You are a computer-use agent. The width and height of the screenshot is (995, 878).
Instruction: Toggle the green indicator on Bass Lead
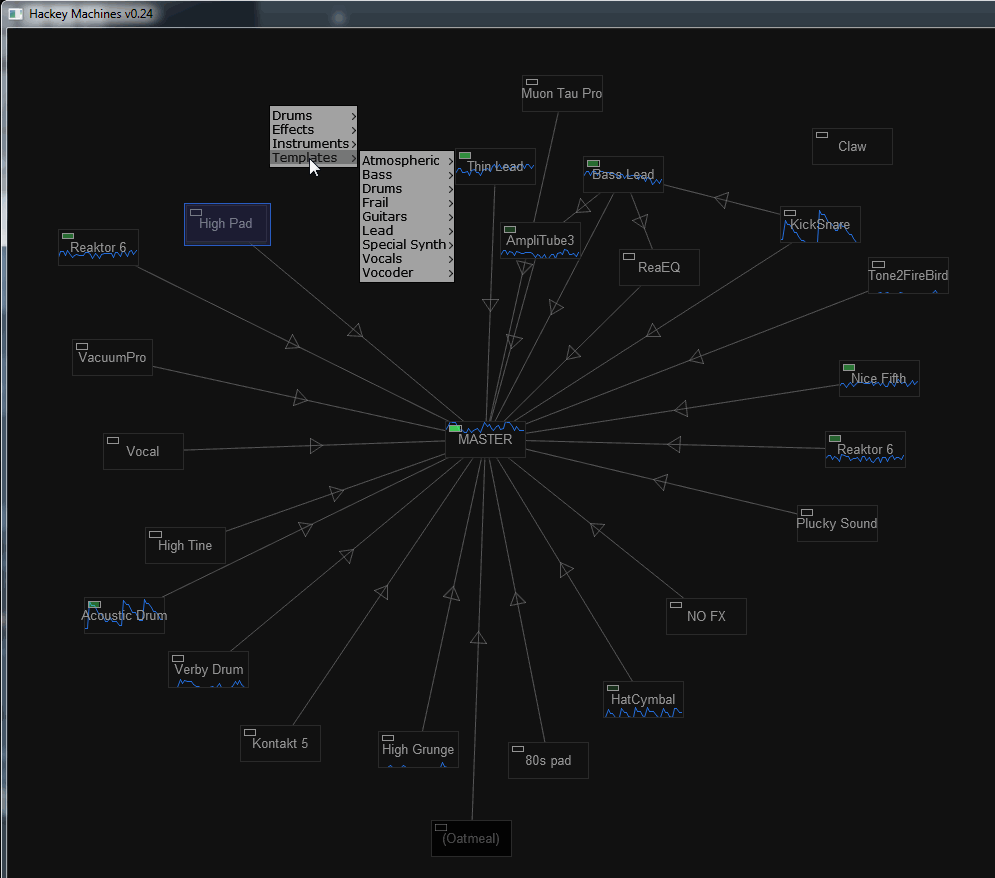pos(593,164)
